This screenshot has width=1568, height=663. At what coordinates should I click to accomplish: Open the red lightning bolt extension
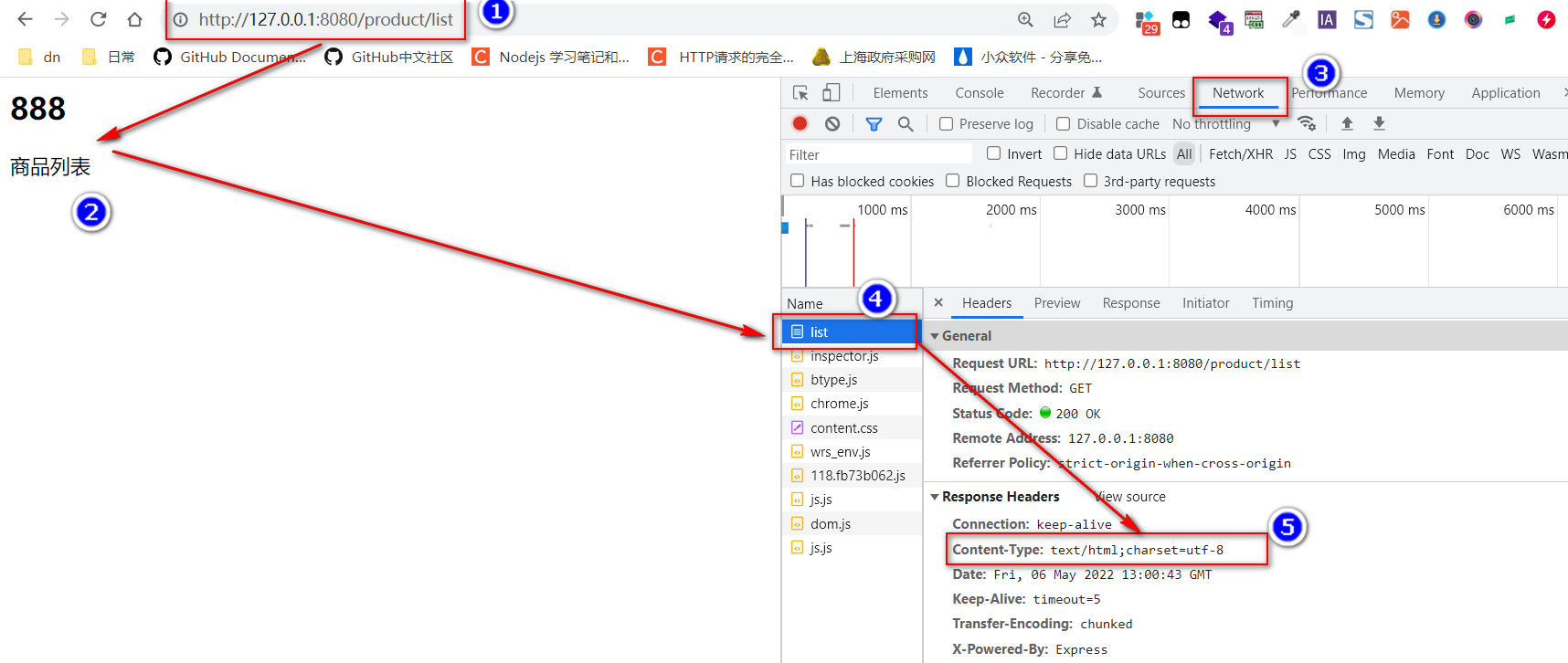[x=1546, y=19]
